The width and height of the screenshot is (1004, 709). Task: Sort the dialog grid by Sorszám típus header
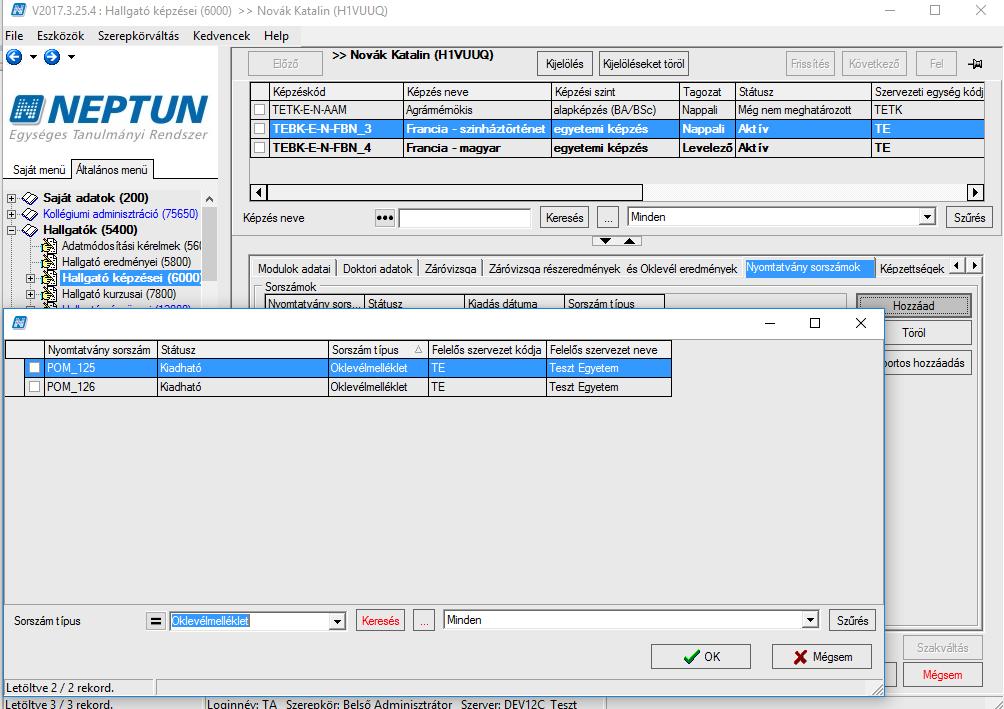pos(377,350)
